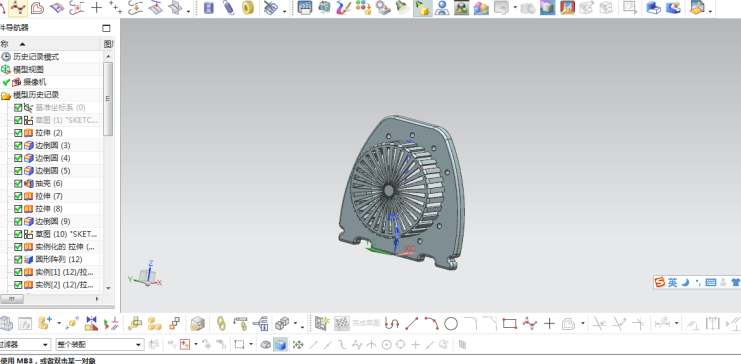Select the plus-shaped point tool in top toolbar
This screenshot has width=741, height=364.
[96, 8]
